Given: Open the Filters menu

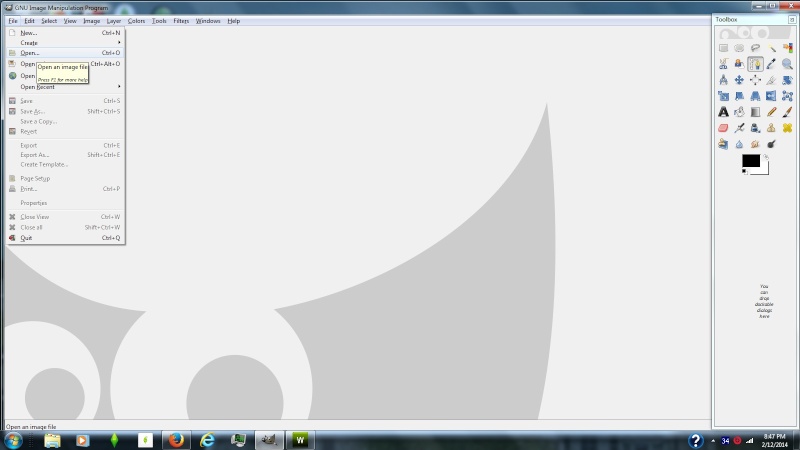Looking at the screenshot, I should coord(181,21).
